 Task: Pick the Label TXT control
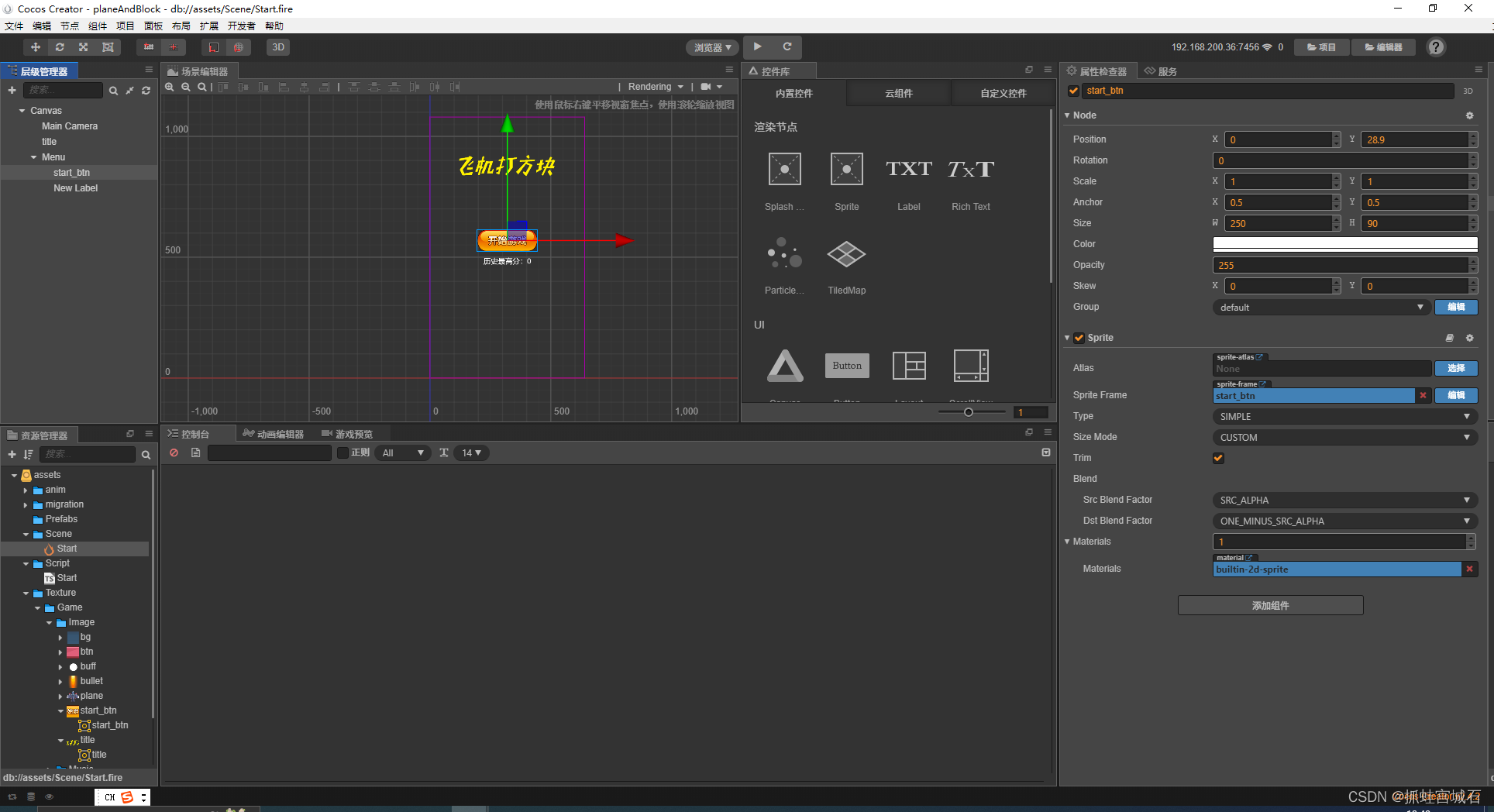pos(909,181)
